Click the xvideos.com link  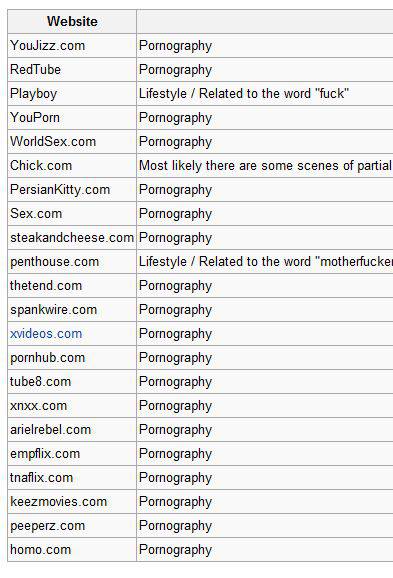[46, 334]
